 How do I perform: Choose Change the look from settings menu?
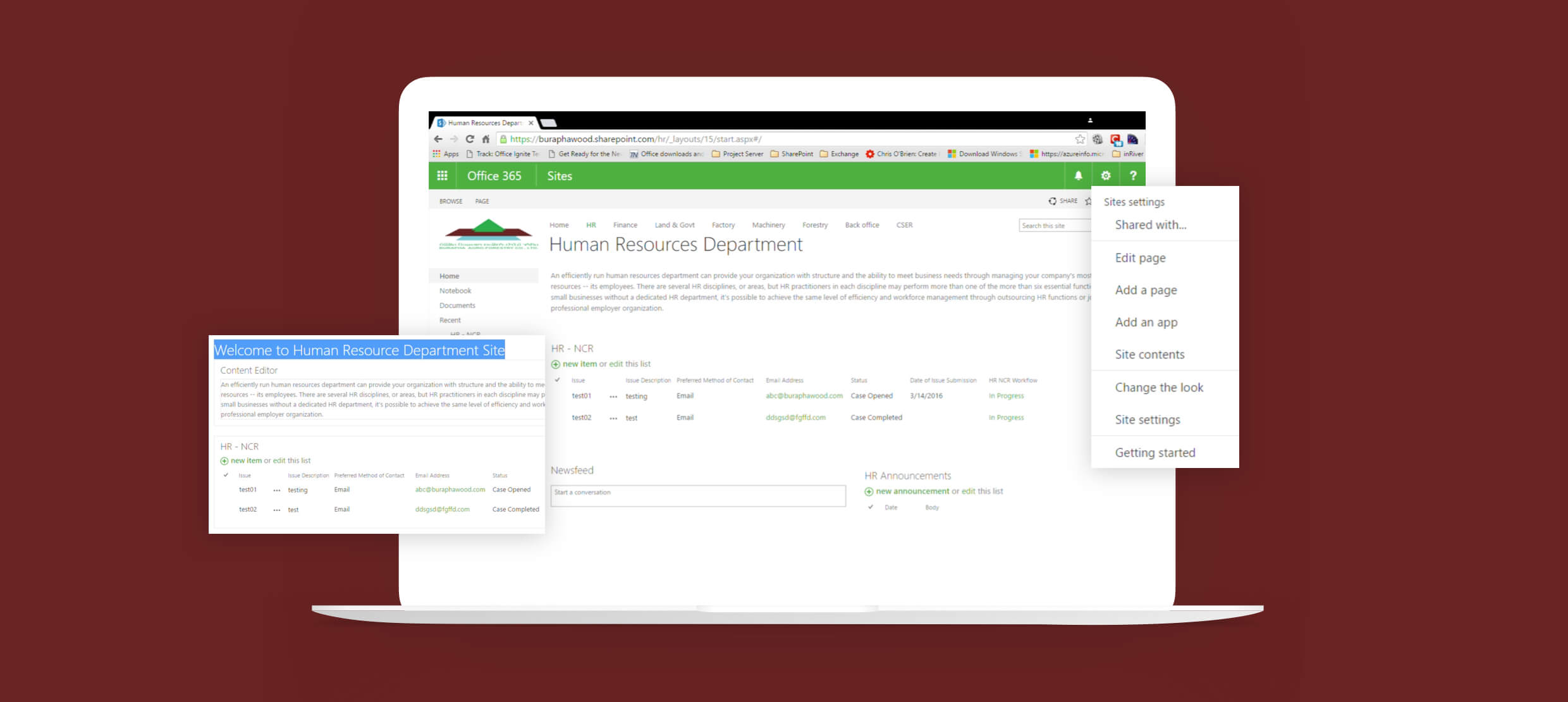(1160, 387)
